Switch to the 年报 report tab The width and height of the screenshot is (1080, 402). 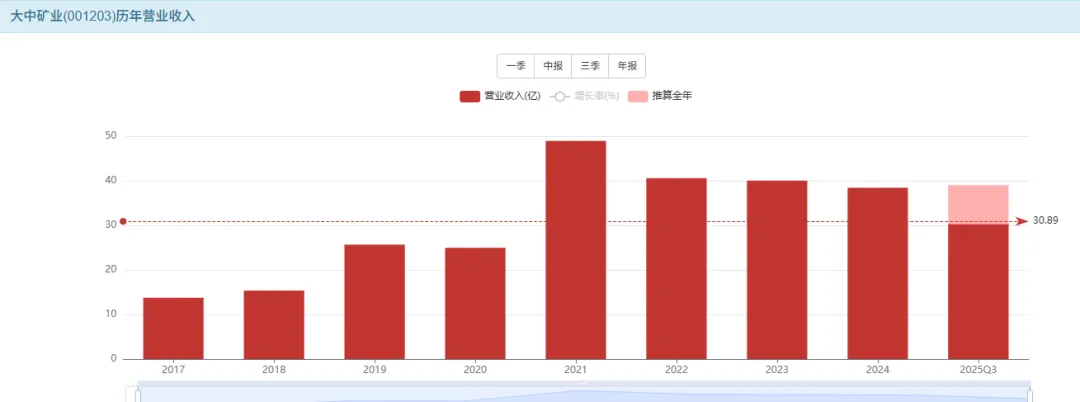point(627,66)
